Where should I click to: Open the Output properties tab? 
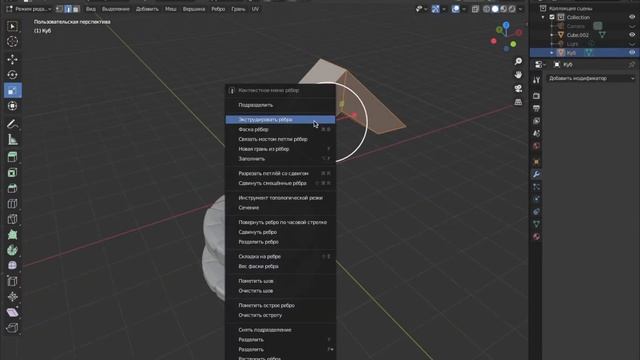tap(536, 108)
